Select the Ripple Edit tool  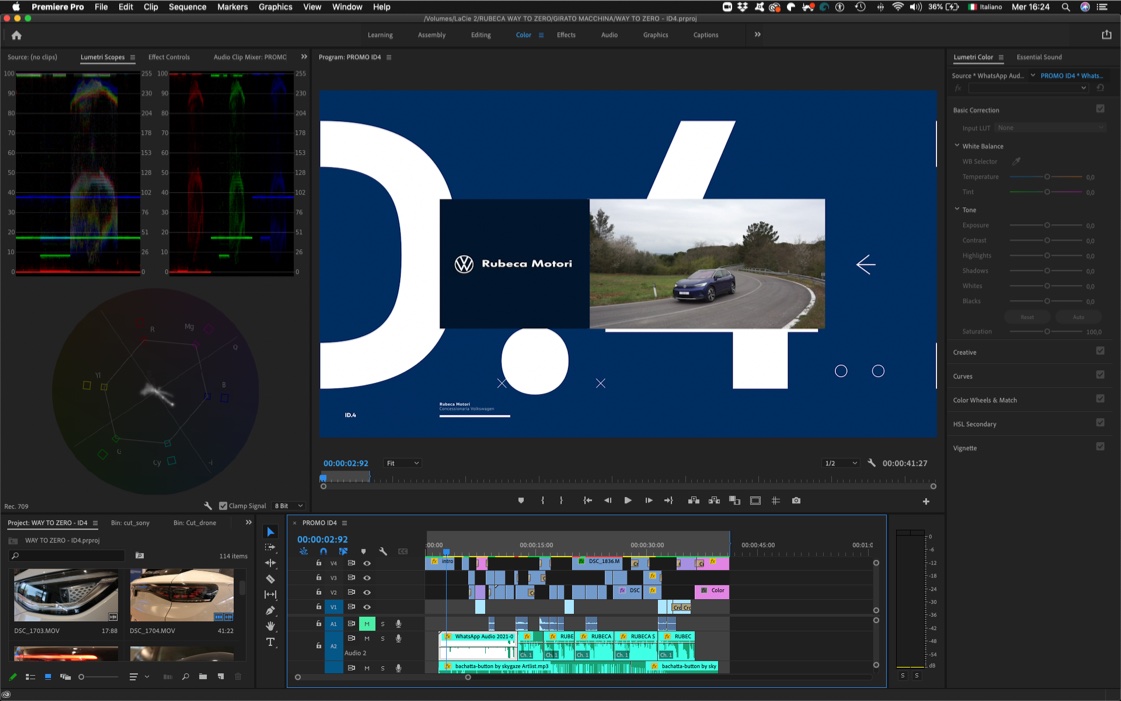(270, 563)
